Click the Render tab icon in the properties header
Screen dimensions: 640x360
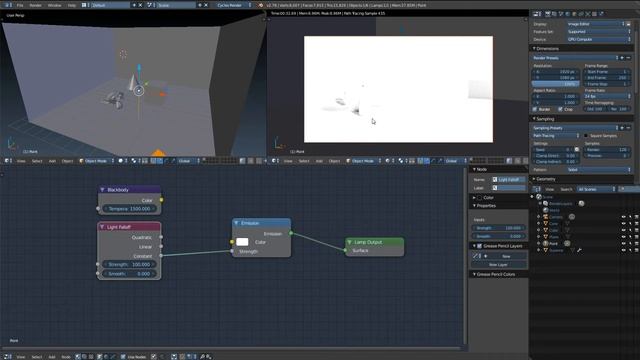[548, 14]
